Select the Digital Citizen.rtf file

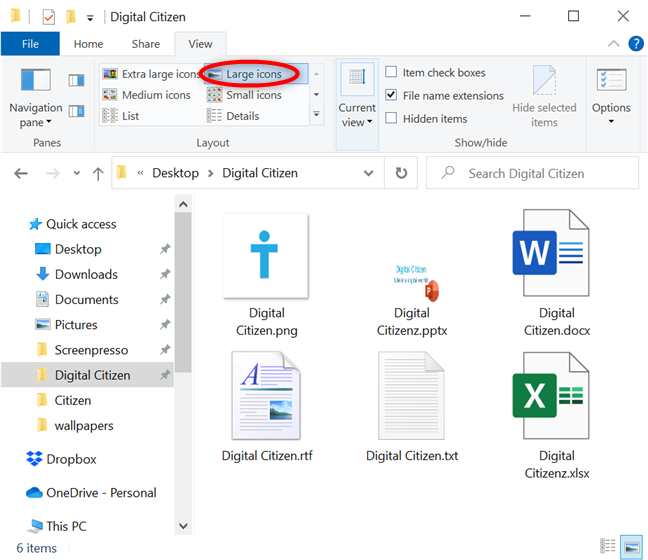pos(267,407)
